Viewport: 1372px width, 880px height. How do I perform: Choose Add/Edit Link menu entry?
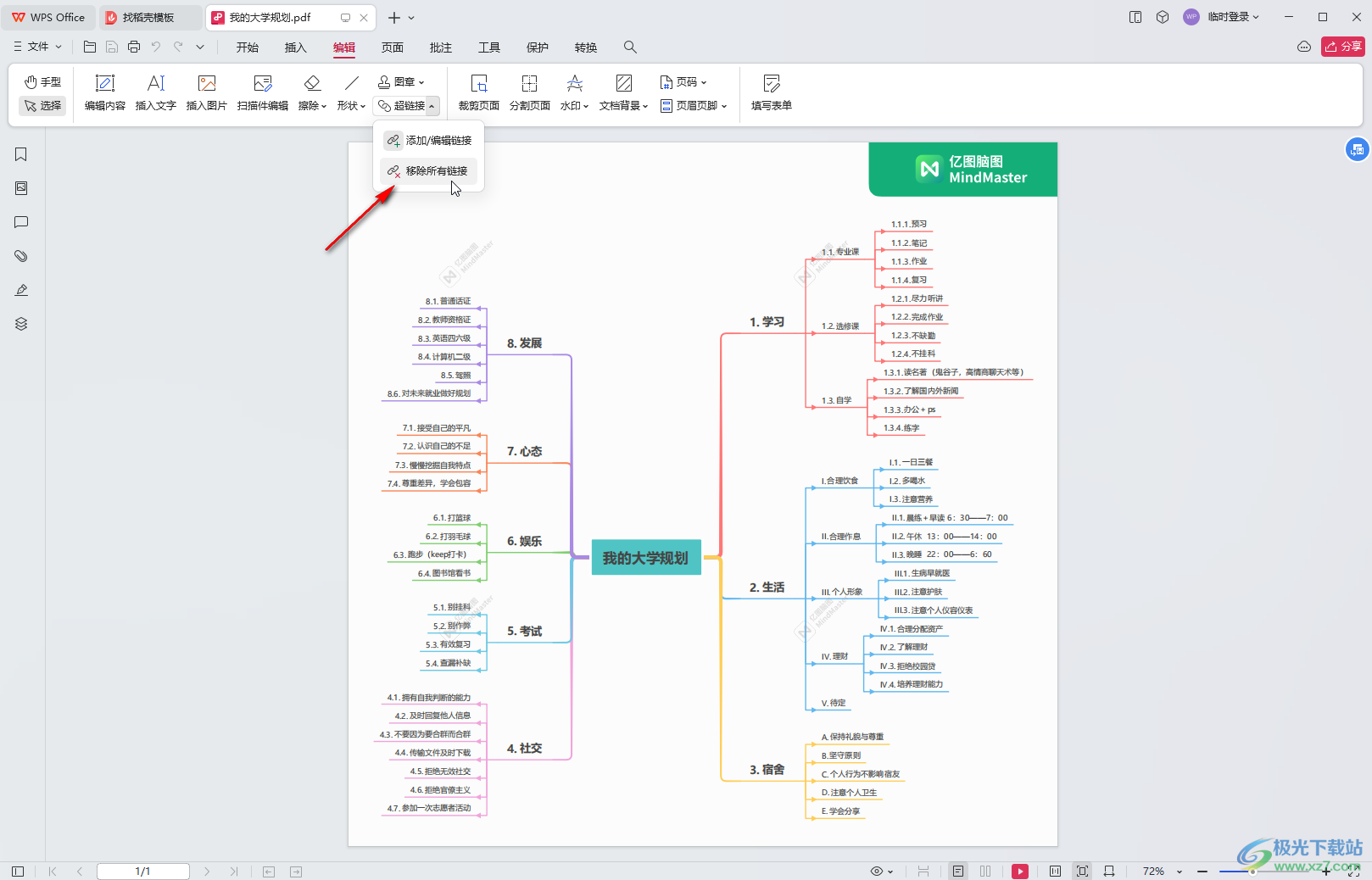[429, 141]
